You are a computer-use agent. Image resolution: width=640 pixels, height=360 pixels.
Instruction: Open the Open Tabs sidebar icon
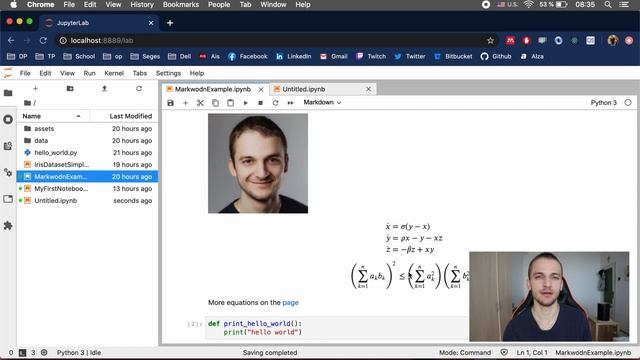[8, 199]
